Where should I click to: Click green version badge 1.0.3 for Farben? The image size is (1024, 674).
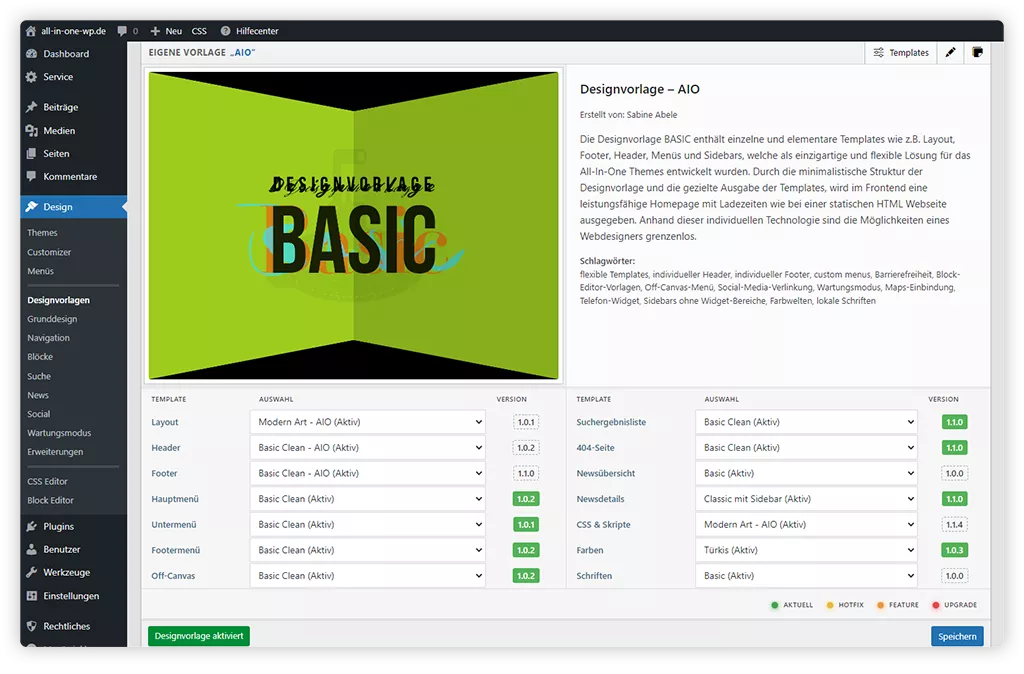coord(954,550)
